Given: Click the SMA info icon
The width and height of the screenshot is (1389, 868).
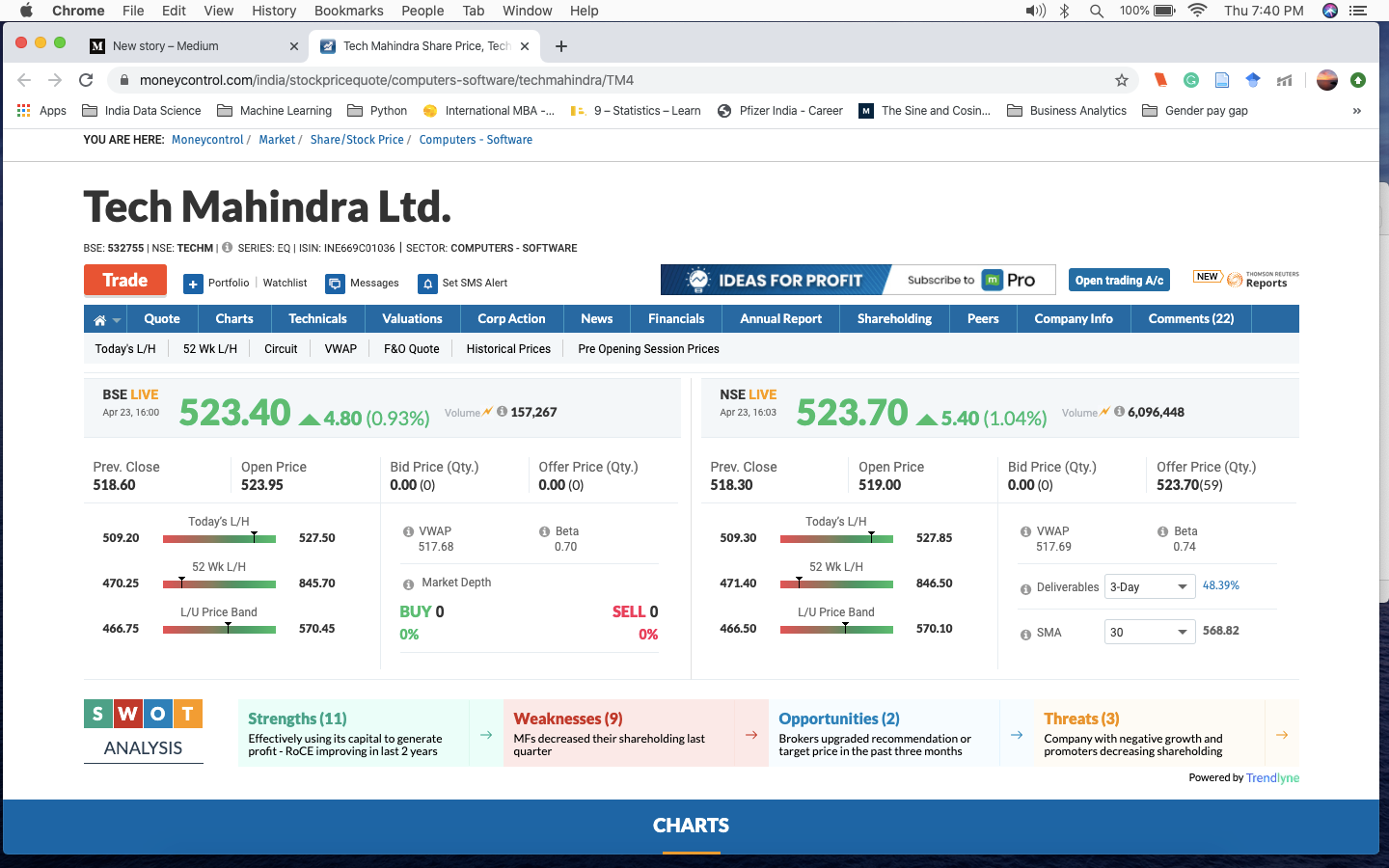Looking at the screenshot, I should [1025, 635].
